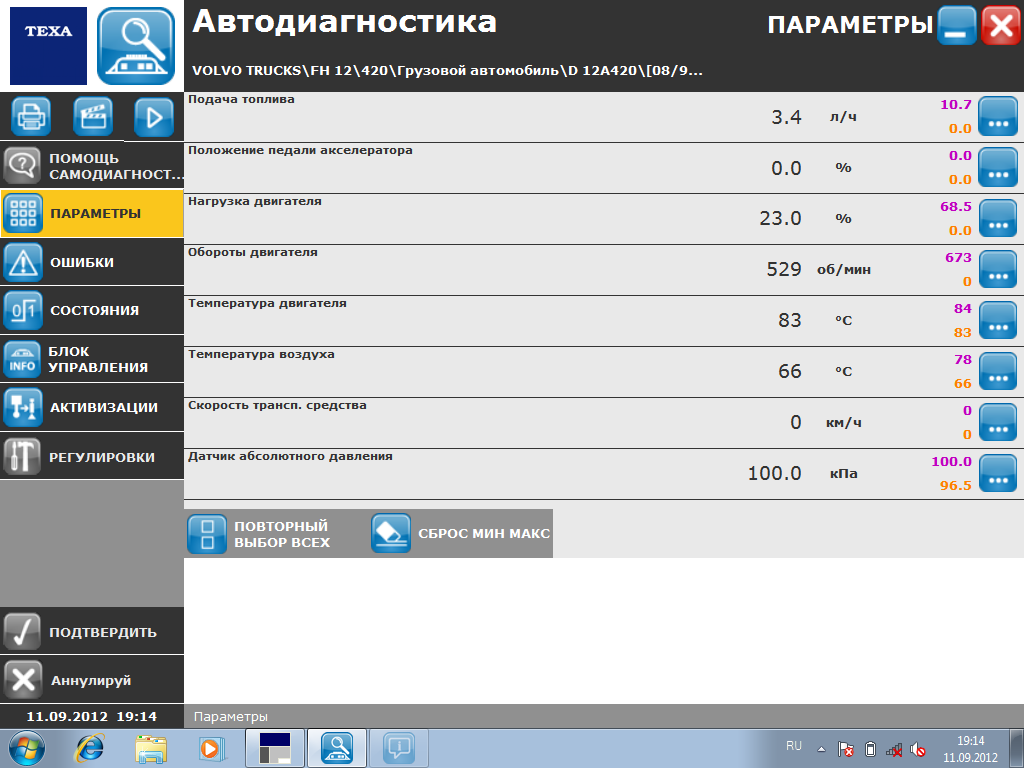Click the clapperboard recording icon
This screenshot has height=768, width=1024.
pyautogui.click(x=92, y=117)
